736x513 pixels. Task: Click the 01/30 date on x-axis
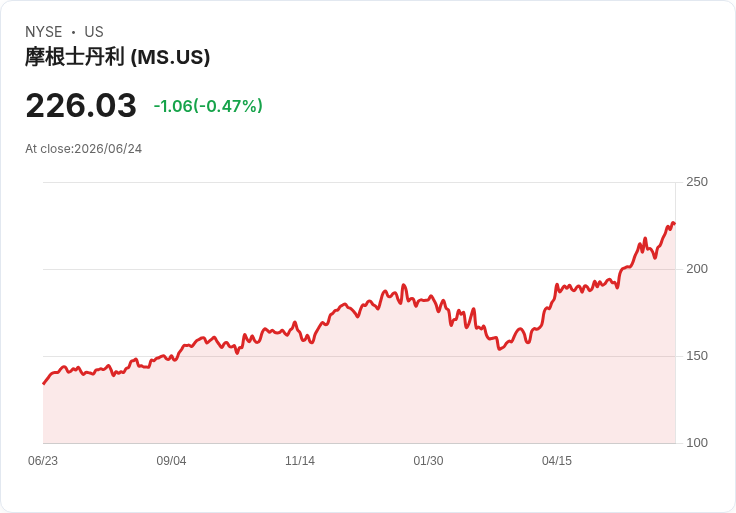(x=428, y=461)
